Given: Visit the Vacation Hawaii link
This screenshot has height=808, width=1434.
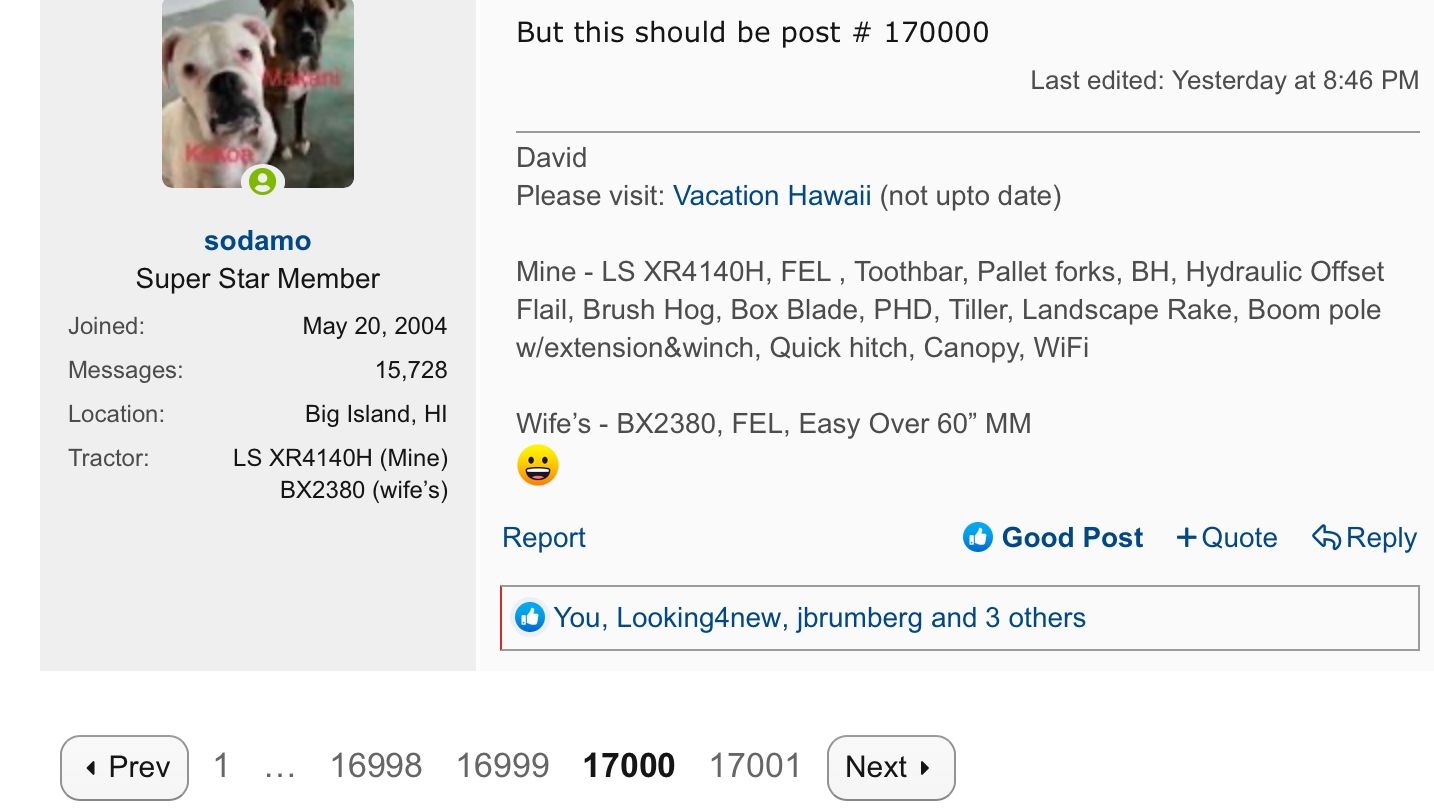Looking at the screenshot, I should coord(772,195).
